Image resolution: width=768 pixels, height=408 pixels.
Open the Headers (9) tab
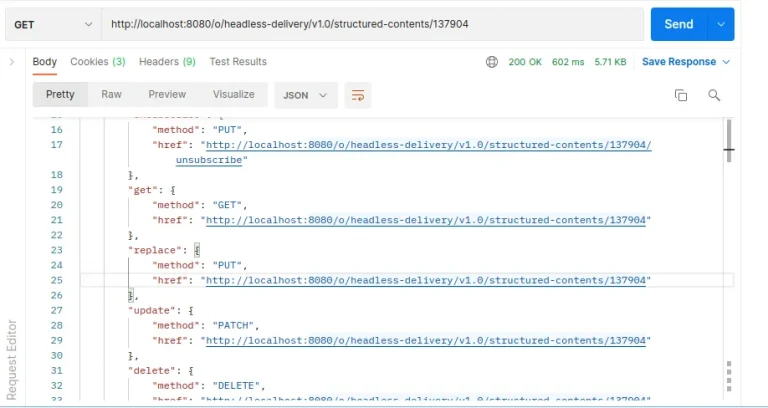(167, 62)
